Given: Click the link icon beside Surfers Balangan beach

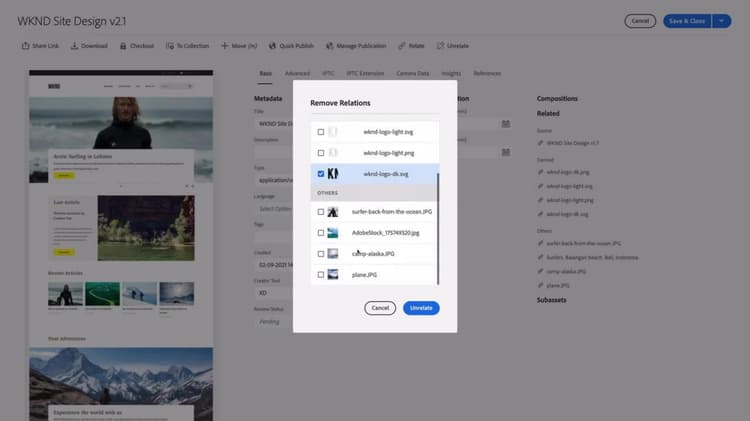Looking at the screenshot, I should click(x=540, y=257).
